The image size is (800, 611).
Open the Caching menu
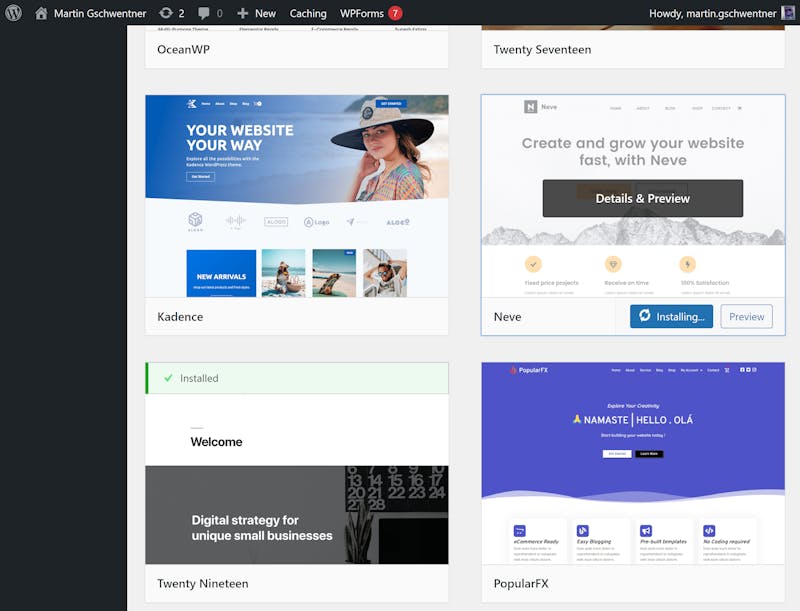308,13
